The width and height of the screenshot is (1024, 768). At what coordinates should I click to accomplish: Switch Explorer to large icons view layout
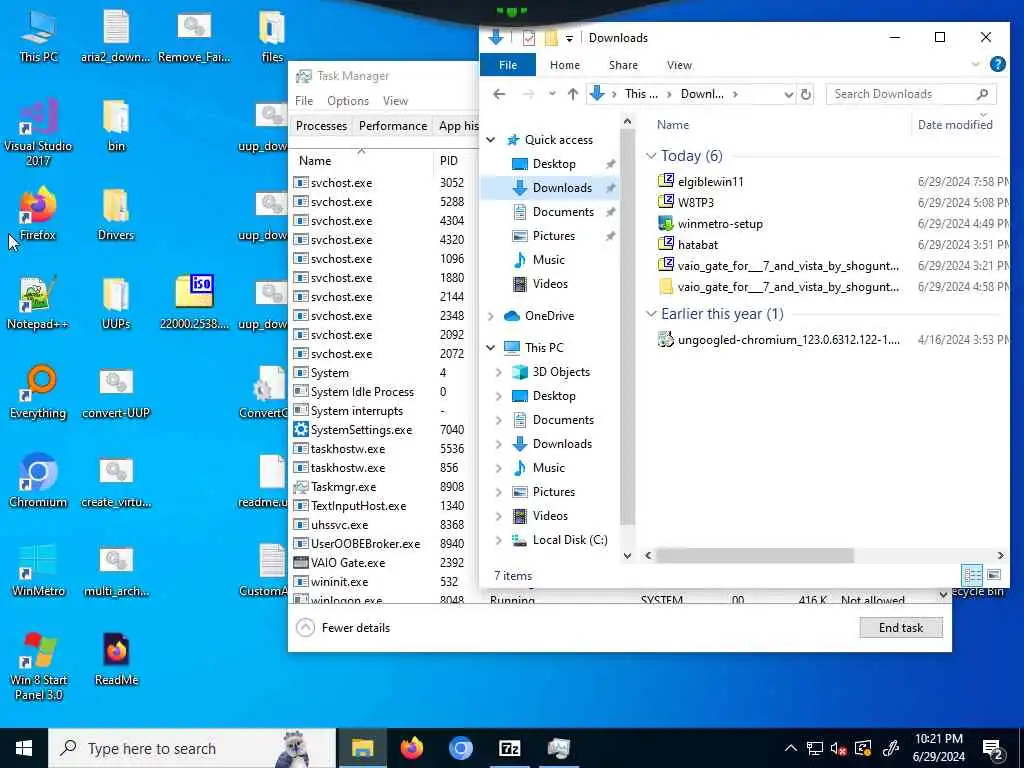click(993, 575)
